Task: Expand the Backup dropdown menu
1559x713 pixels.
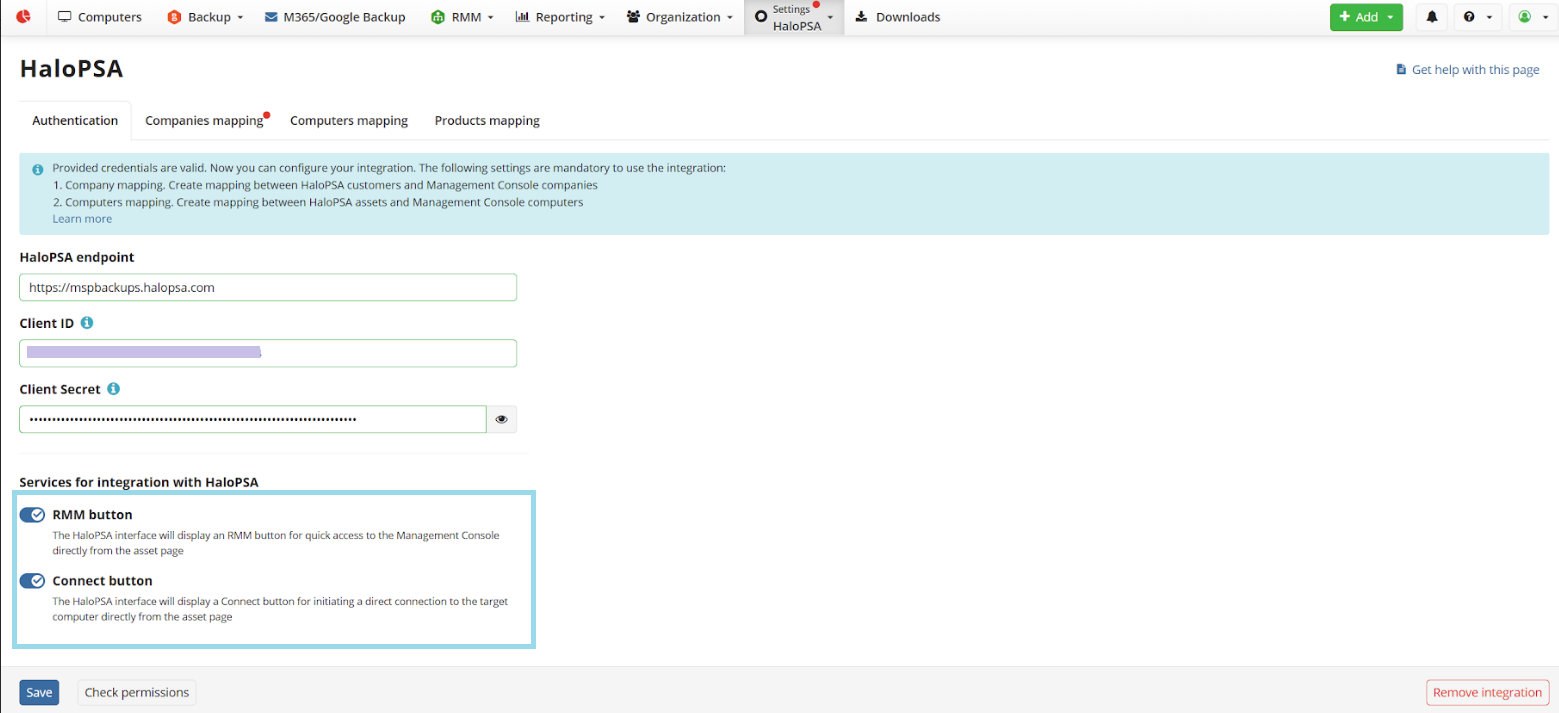Action: [x=205, y=17]
